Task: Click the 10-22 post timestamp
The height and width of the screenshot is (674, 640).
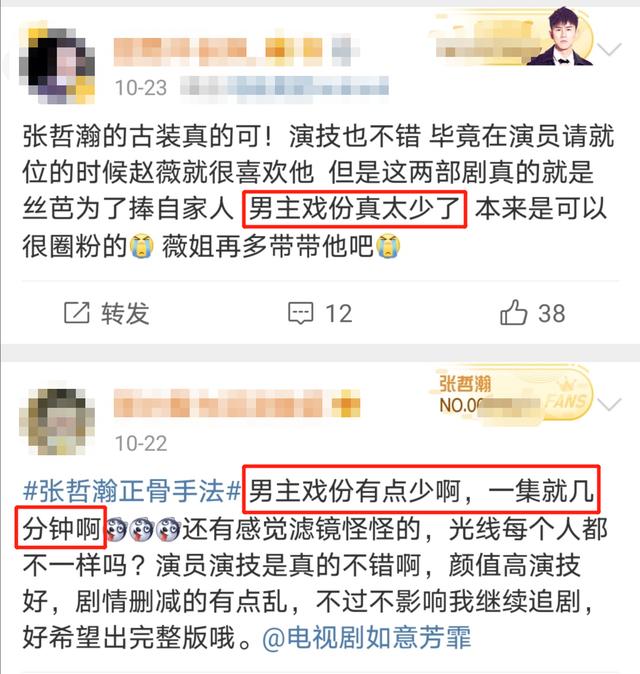Action: [141, 443]
